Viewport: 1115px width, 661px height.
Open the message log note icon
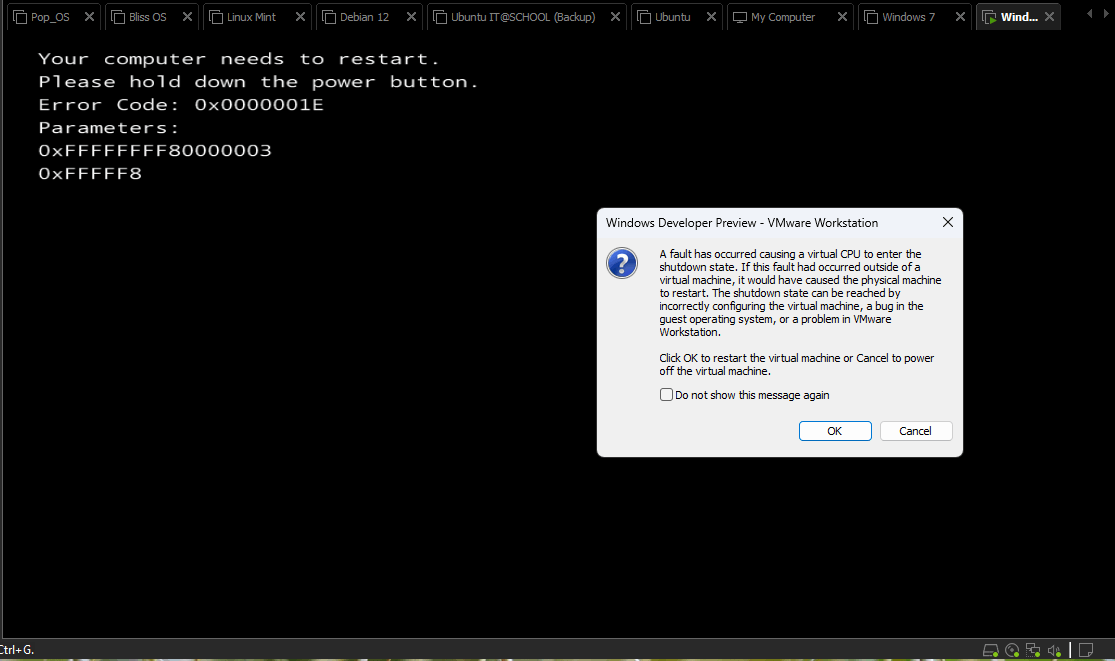pos(1086,650)
